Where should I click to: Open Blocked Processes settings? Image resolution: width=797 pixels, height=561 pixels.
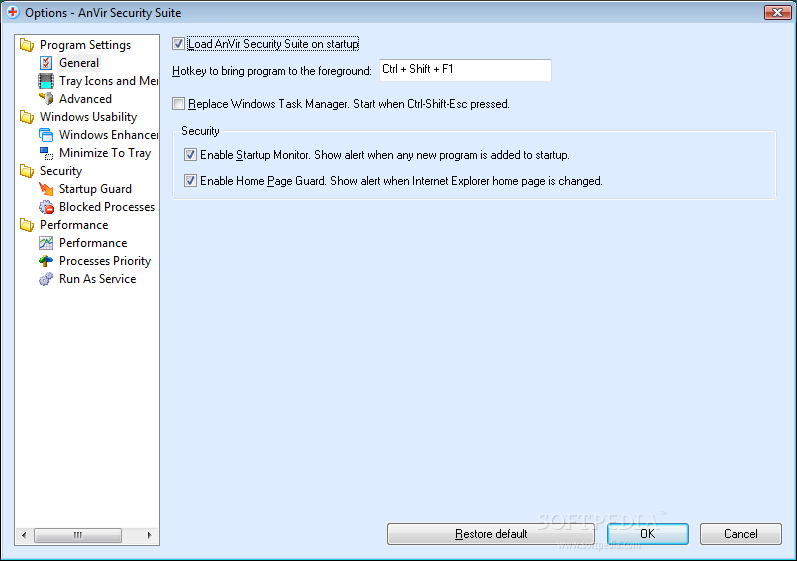(107, 207)
